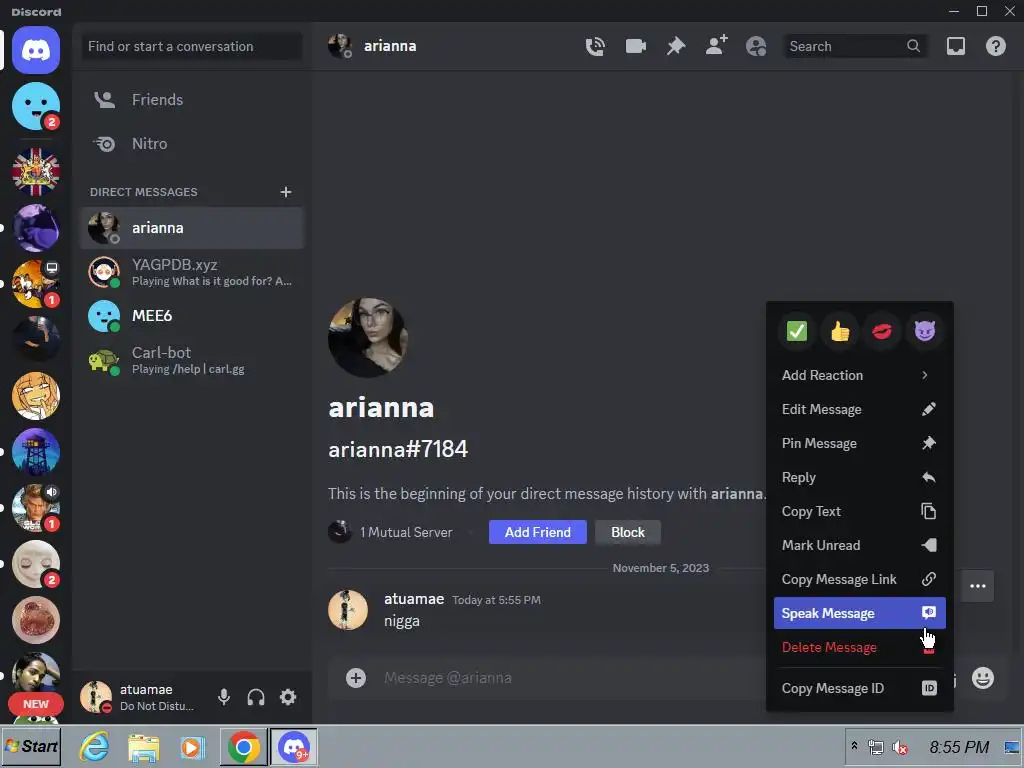
Task: Open pinned messages in header
Action: point(676,46)
